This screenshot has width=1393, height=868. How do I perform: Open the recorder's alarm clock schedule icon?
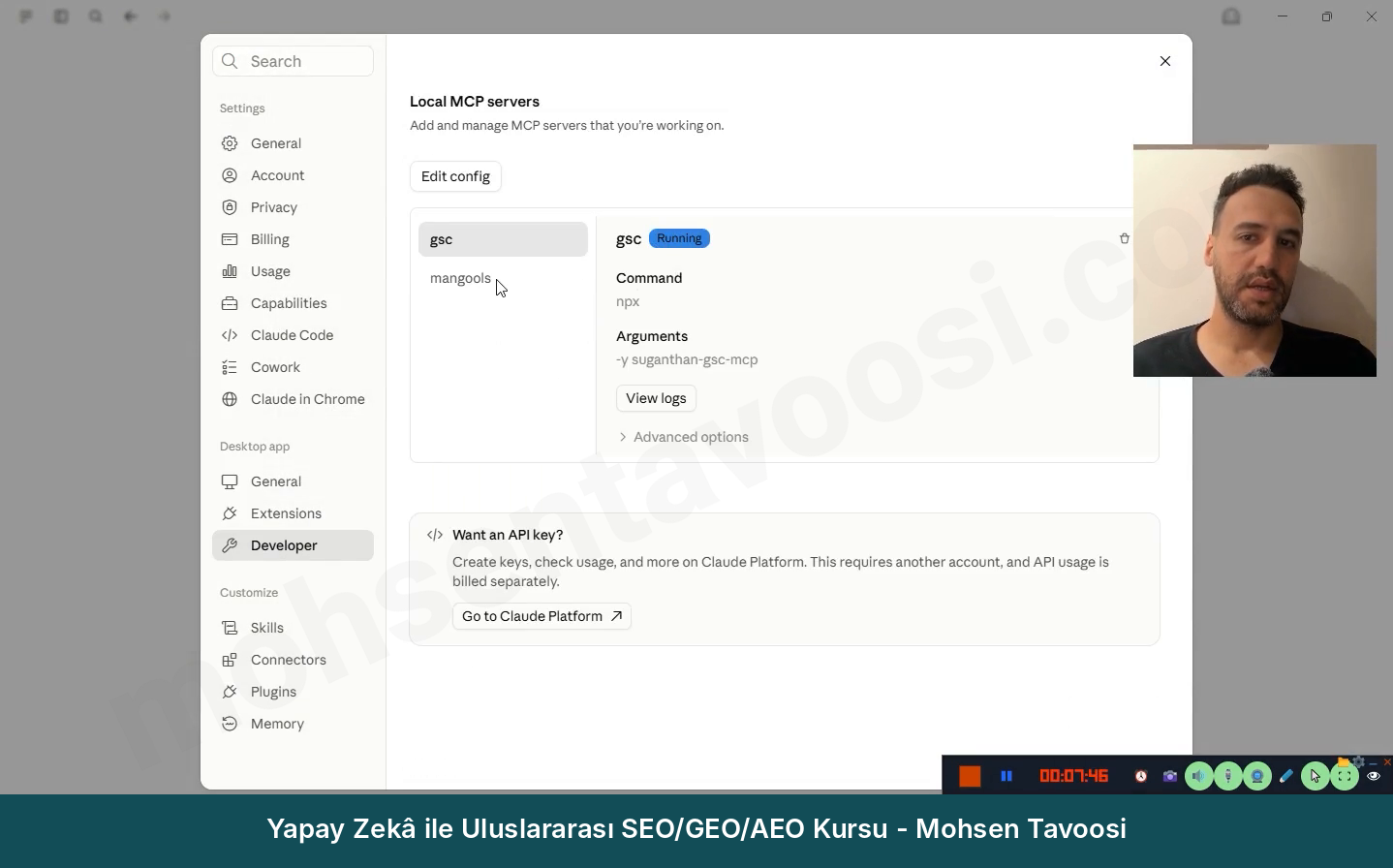pyautogui.click(x=1141, y=776)
